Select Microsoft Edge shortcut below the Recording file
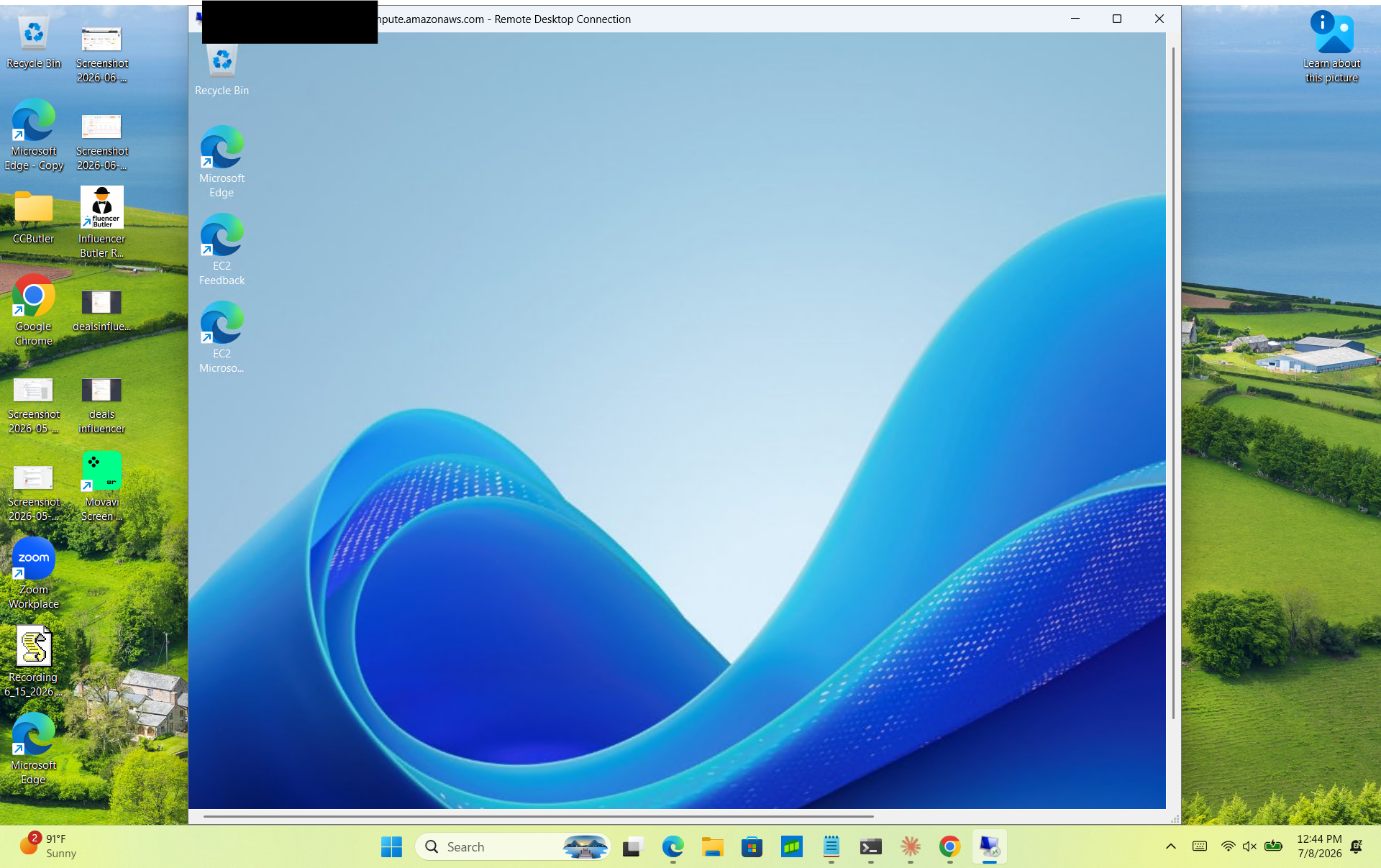 click(x=33, y=749)
